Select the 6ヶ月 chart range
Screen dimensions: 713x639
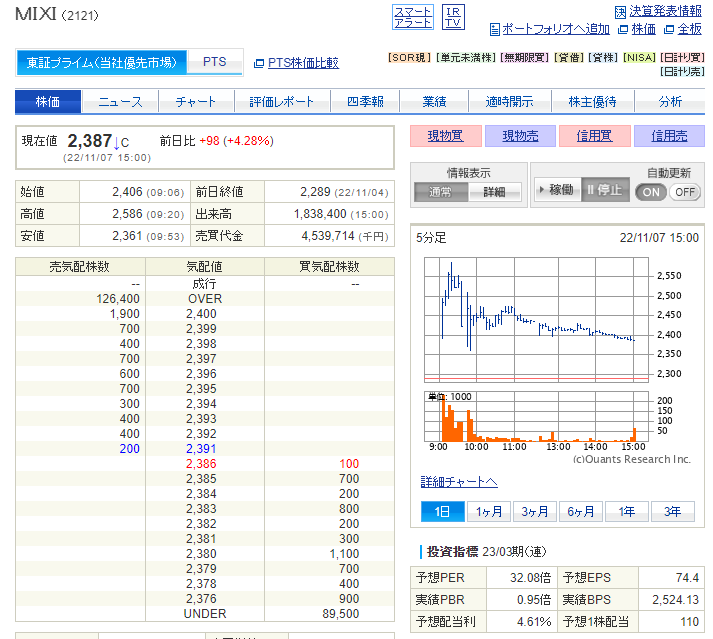(581, 512)
